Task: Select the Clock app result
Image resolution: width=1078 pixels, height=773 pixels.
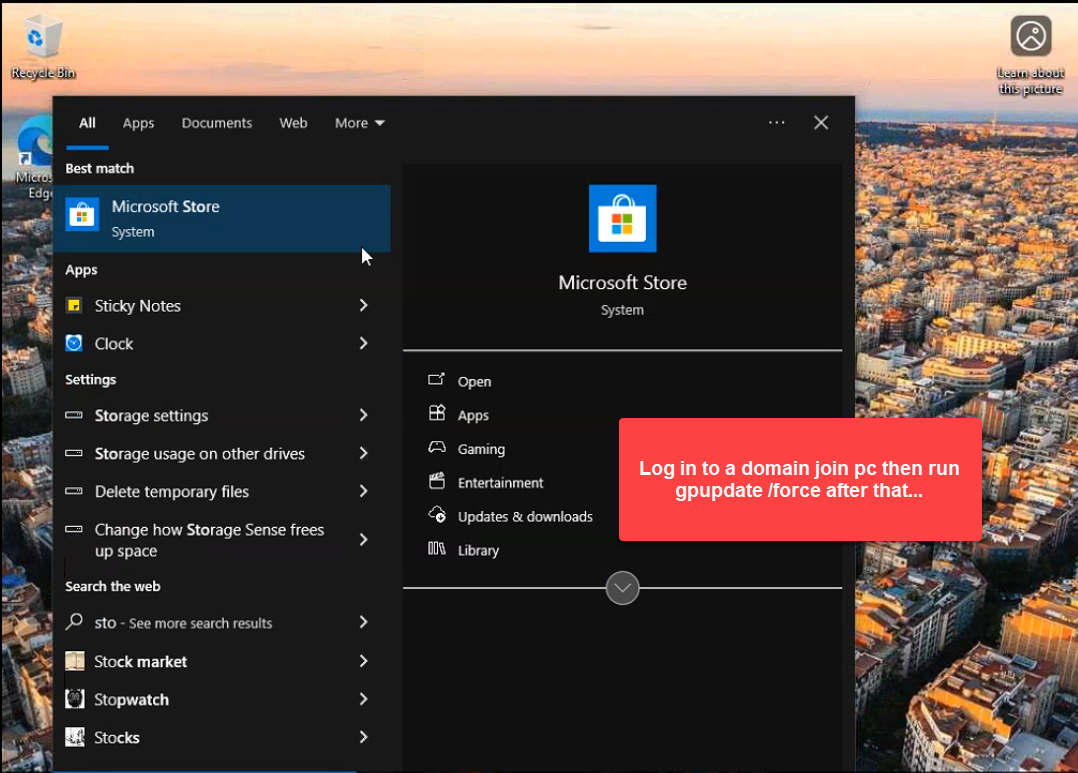Action: (222, 343)
